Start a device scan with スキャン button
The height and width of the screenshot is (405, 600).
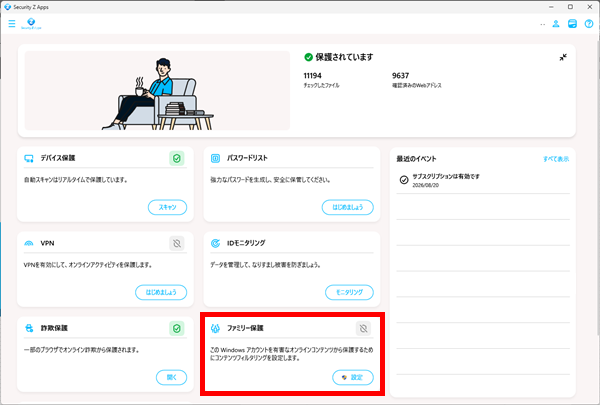click(x=168, y=207)
